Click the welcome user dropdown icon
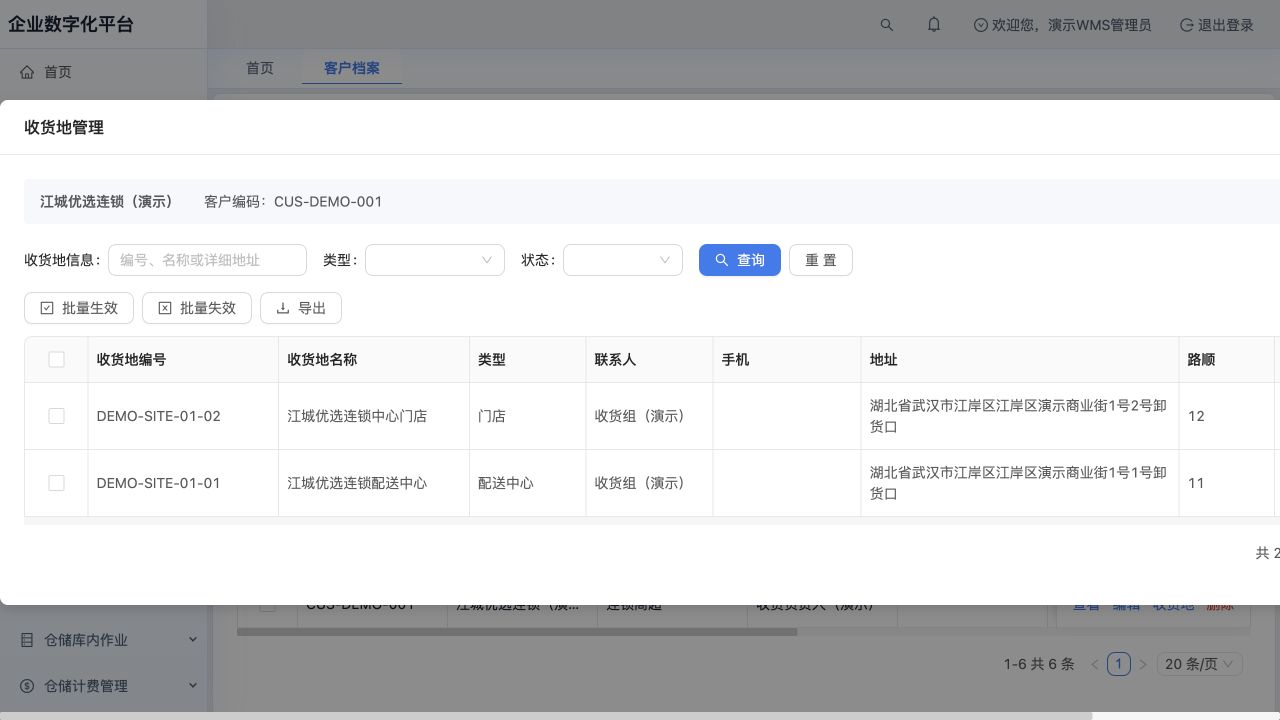The height and width of the screenshot is (720, 1280). [x=980, y=25]
